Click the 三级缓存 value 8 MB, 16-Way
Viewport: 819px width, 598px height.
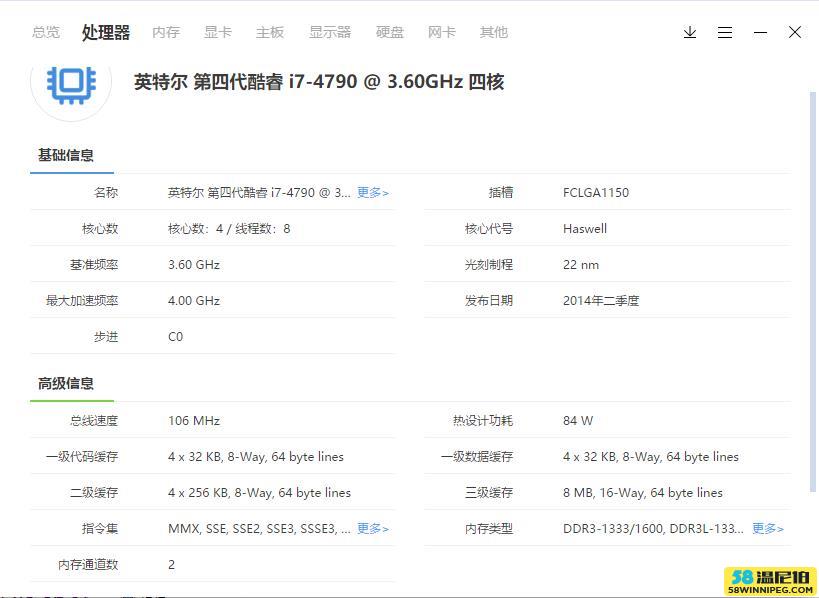coord(643,493)
